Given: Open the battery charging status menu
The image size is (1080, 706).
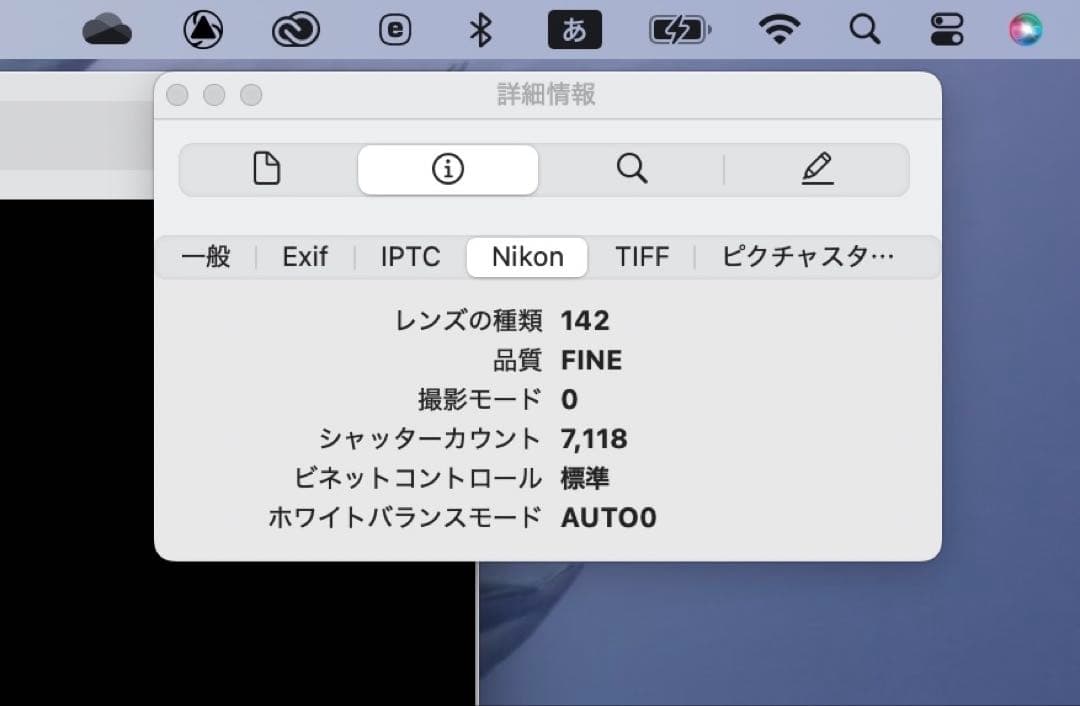Looking at the screenshot, I should click(x=679, y=29).
